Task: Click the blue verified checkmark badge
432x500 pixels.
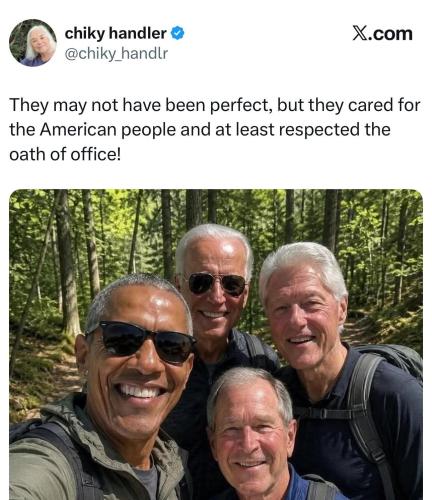Action: tap(177, 33)
